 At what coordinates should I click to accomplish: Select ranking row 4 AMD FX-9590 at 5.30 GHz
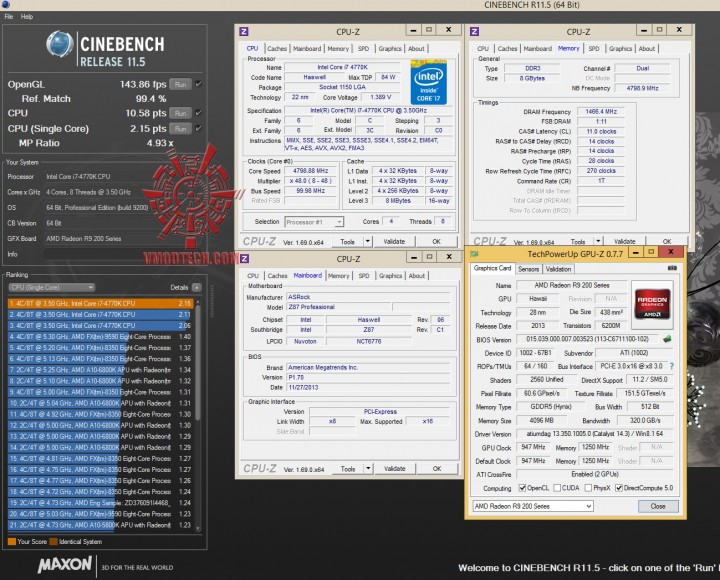coord(100,337)
